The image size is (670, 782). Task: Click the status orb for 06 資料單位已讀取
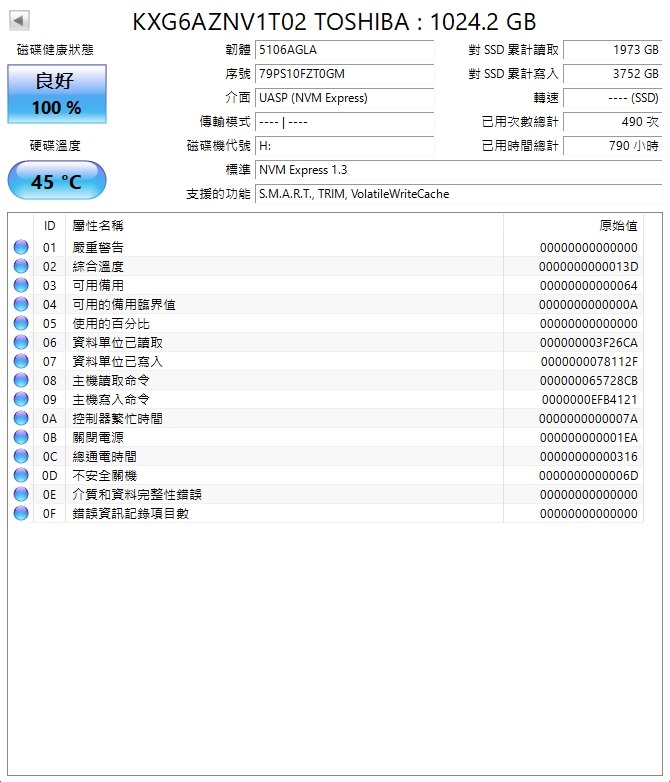21,342
